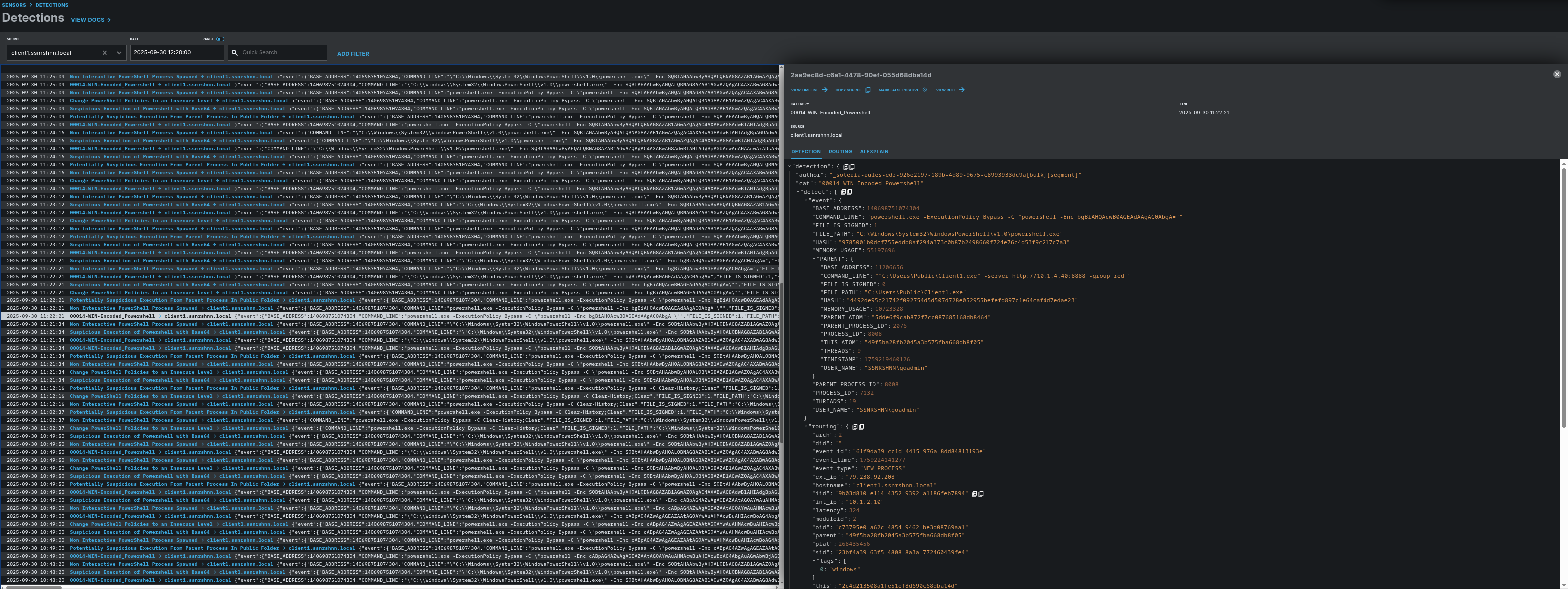Click Copy Source icon

pyautogui.click(x=867, y=90)
